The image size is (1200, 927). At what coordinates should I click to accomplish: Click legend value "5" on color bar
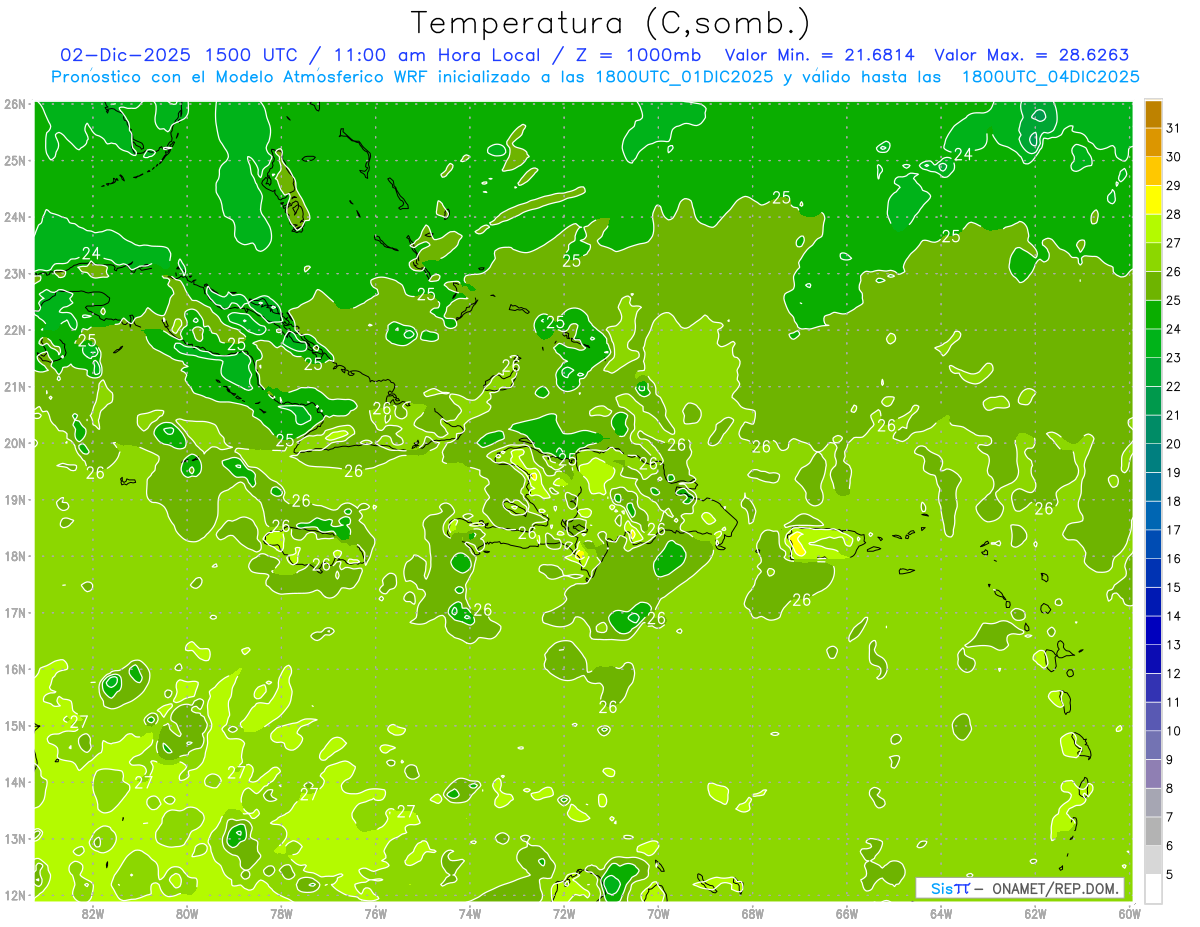tap(1170, 875)
